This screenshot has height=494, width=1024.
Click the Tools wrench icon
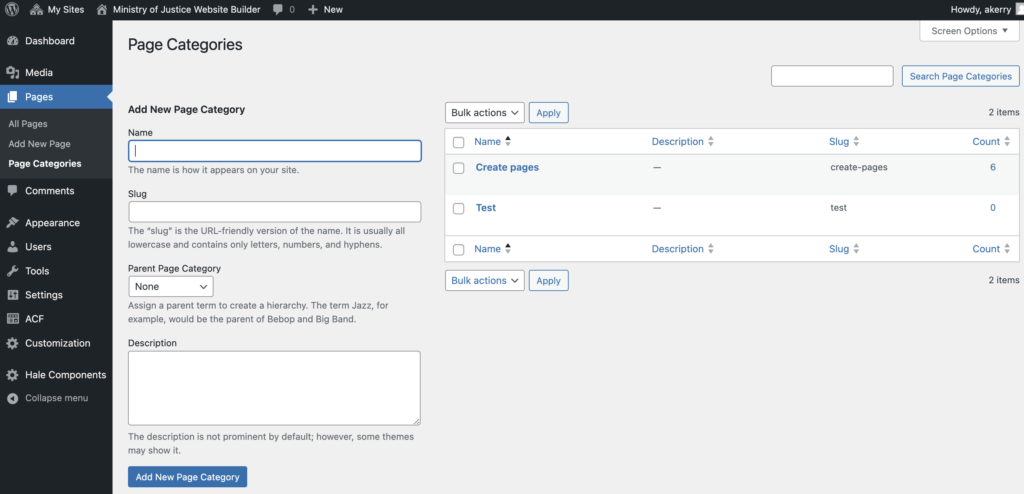click(x=12, y=271)
